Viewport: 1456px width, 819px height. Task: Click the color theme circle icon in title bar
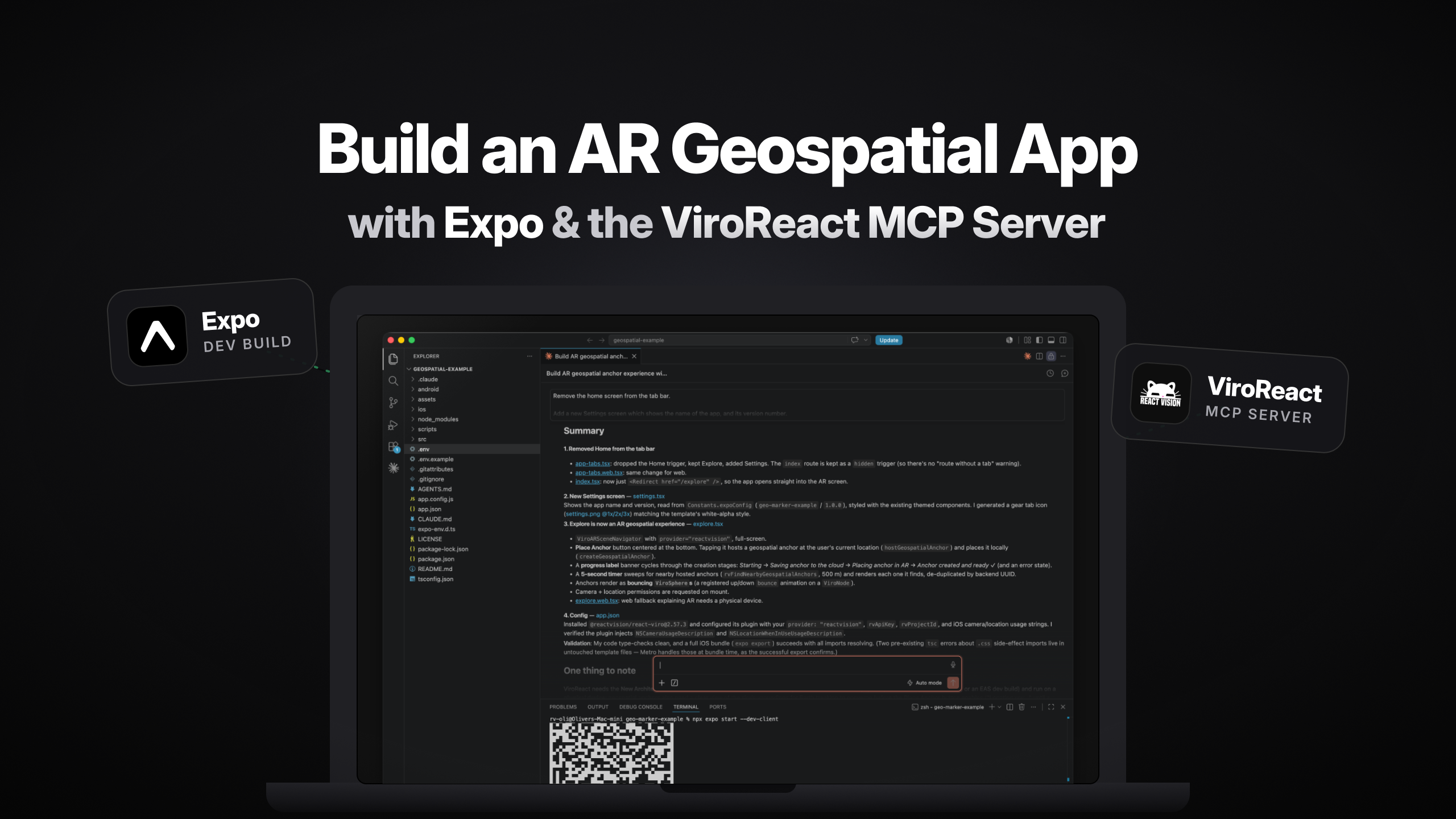(x=1009, y=340)
